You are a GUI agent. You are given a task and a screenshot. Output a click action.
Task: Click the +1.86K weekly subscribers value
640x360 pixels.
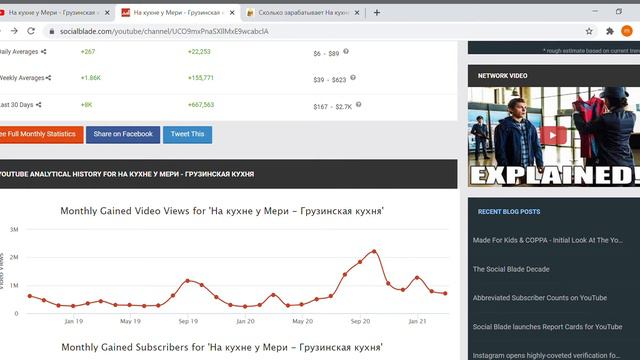(91, 78)
